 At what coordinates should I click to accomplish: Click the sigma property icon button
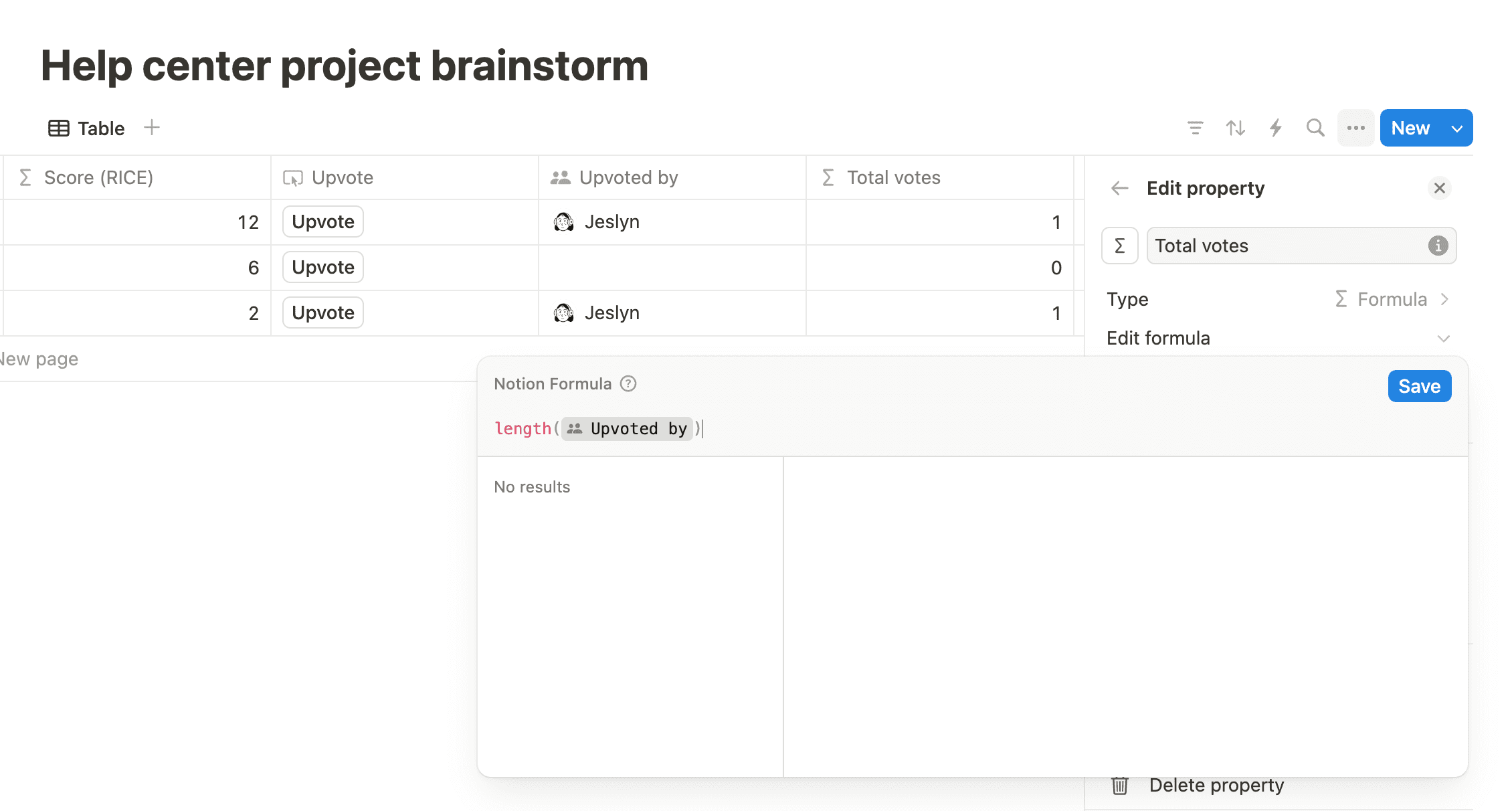pos(1120,246)
